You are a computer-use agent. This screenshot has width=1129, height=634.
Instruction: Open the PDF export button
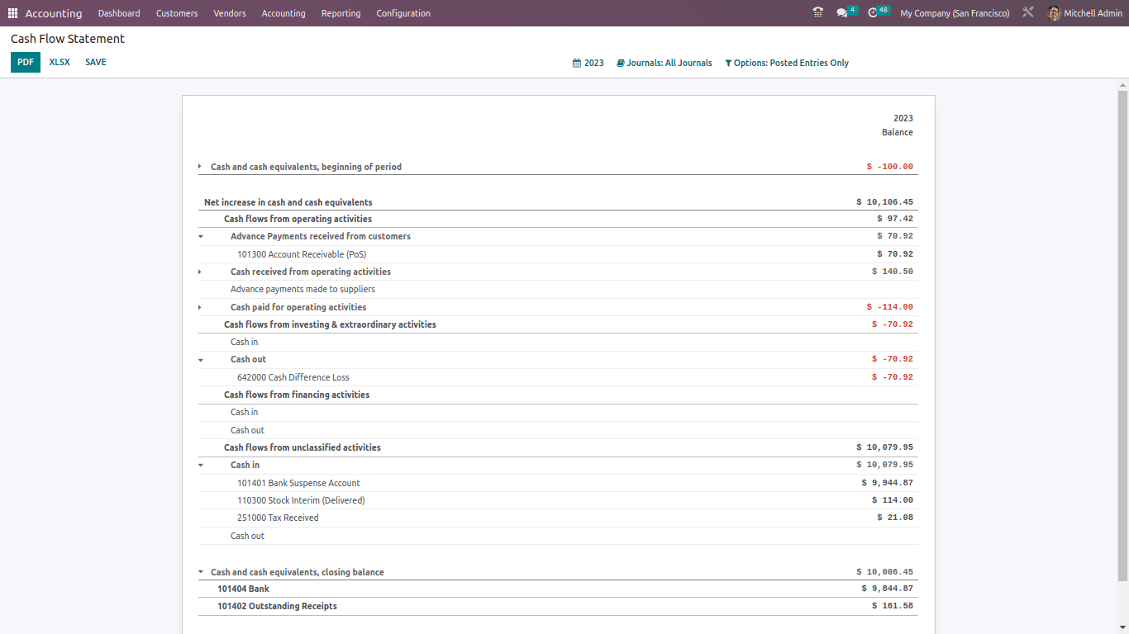click(x=24, y=62)
